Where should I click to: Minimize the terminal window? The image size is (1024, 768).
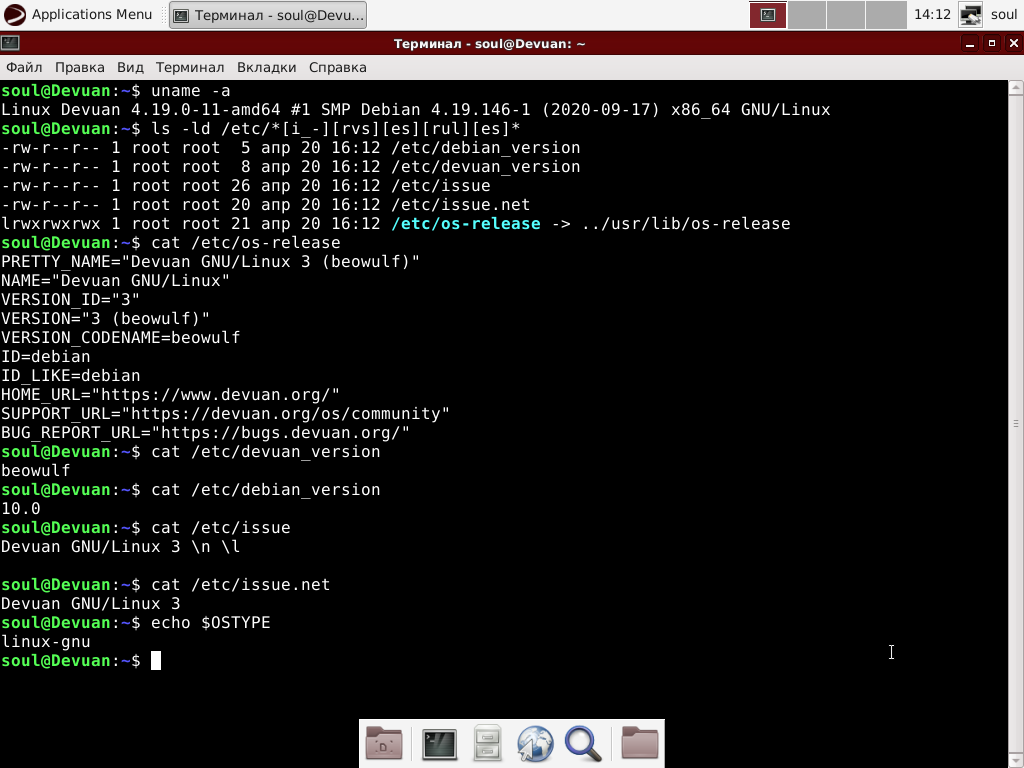(x=970, y=43)
